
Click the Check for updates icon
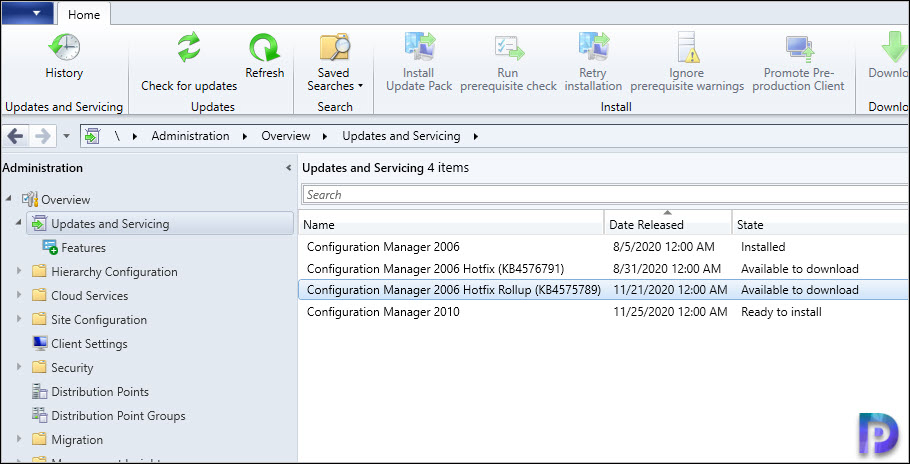click(189, 47)
